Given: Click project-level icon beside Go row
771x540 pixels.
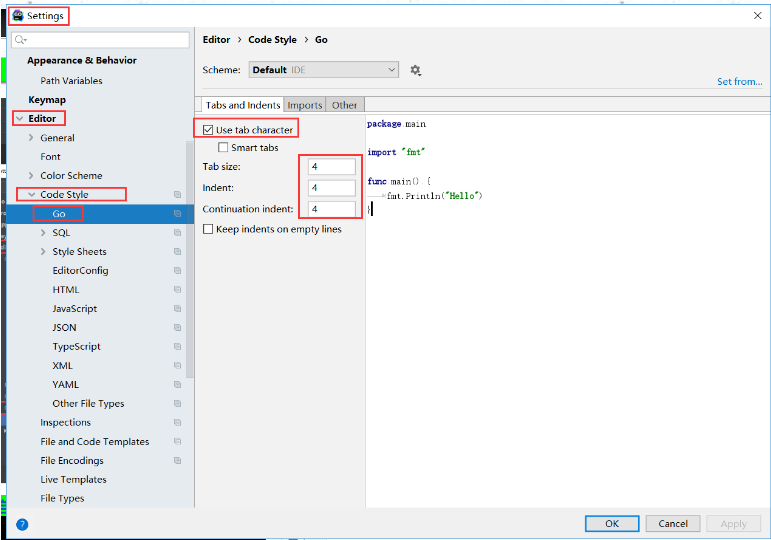Looking at the screenshot, I should [x=178, y=214].
